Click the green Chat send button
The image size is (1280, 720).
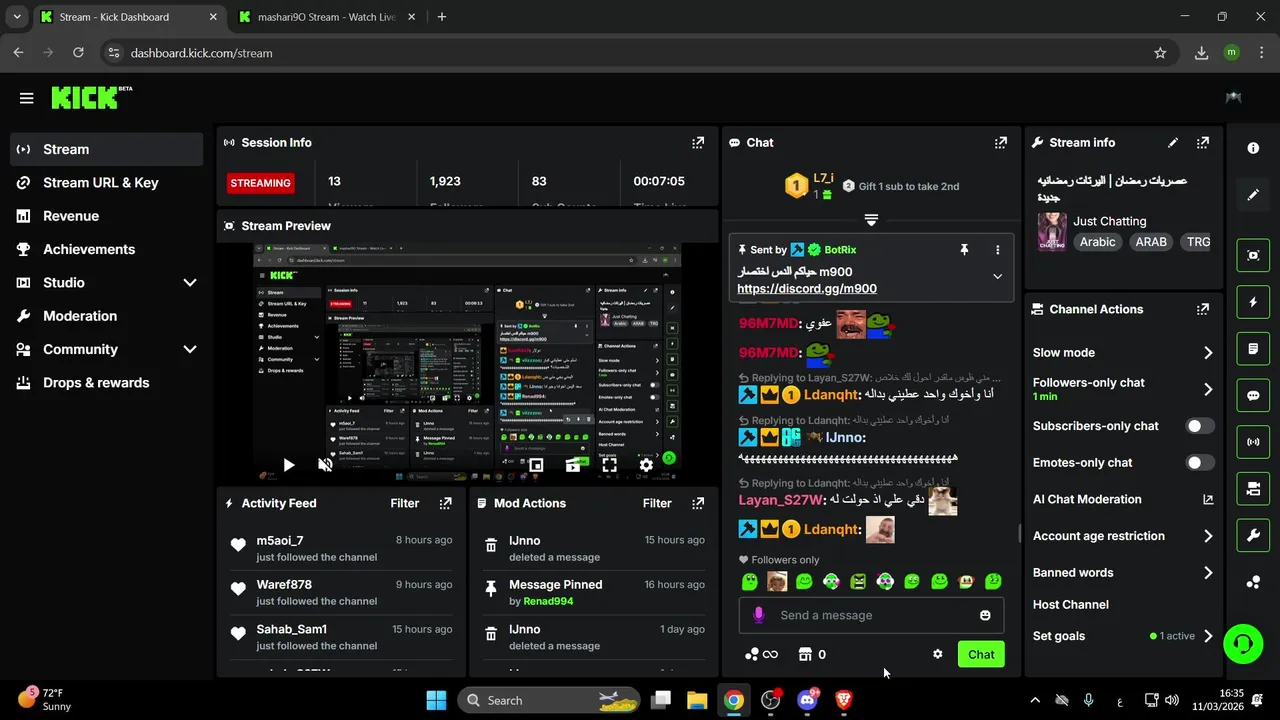[x=981, y=654]
